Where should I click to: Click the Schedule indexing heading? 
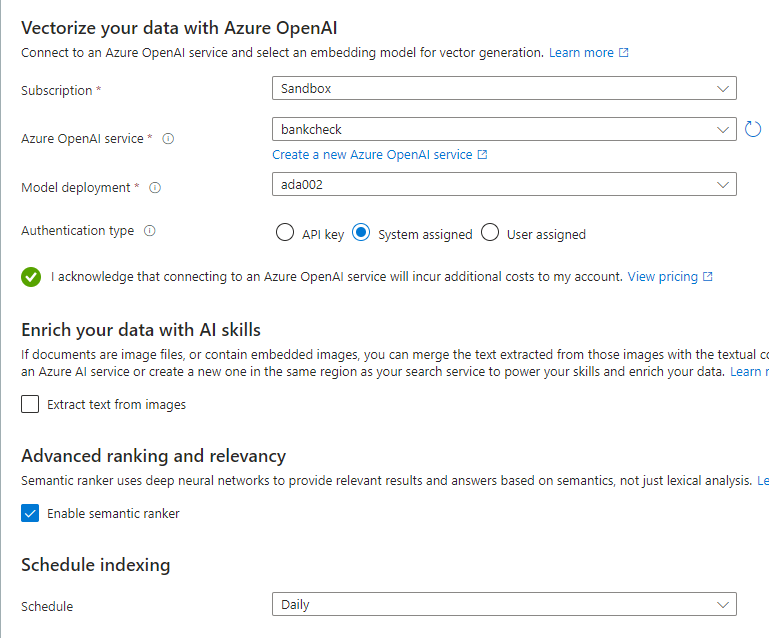(x=96, y=565)
